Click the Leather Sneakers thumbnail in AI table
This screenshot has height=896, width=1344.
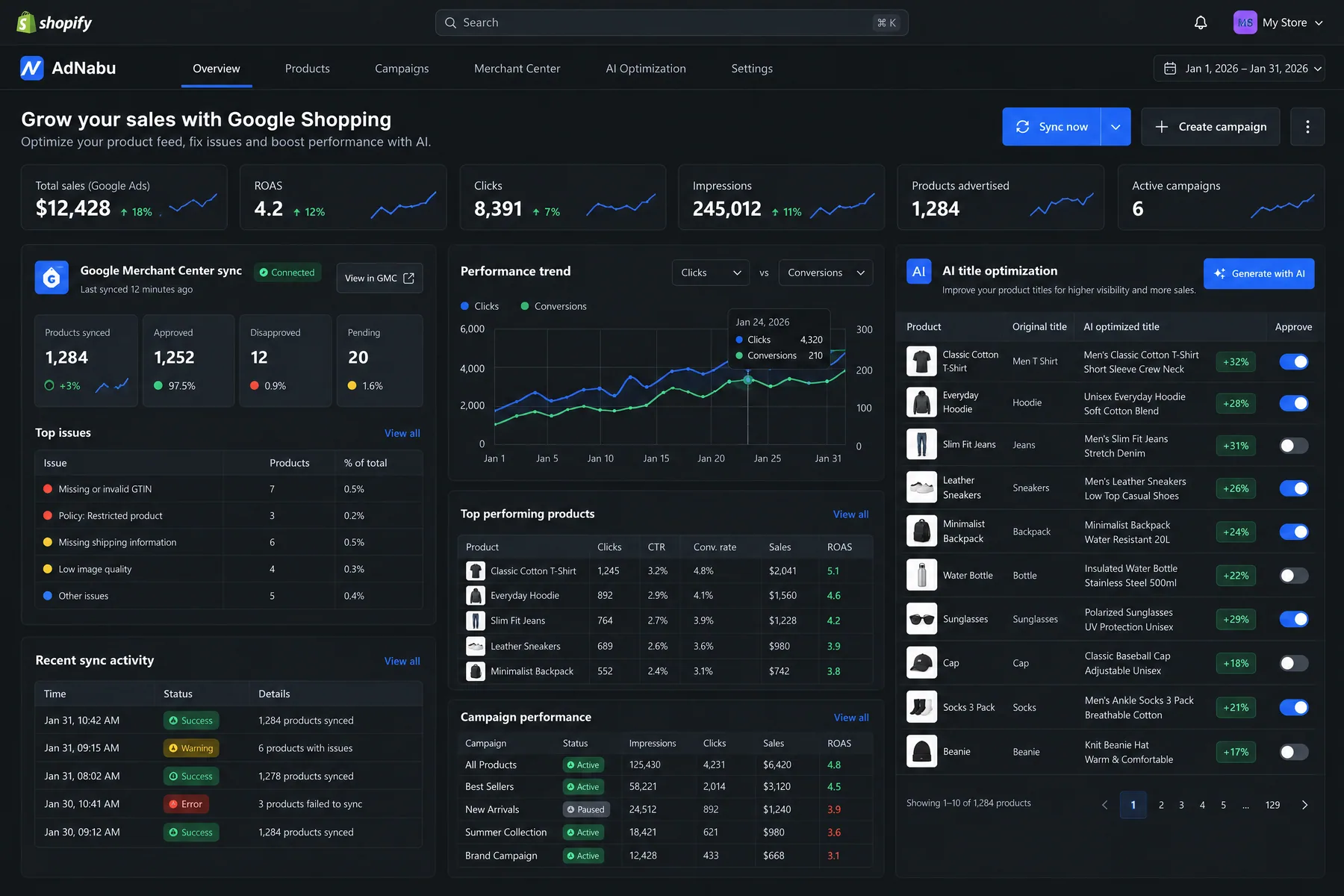point(921,488)
